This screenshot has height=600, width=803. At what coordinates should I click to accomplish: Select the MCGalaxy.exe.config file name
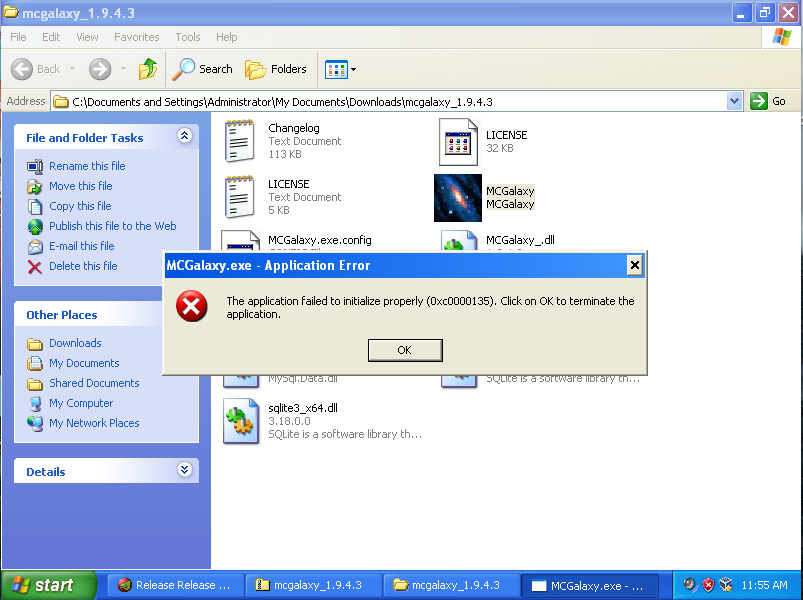pyautogui.click(x=320, y=240)
